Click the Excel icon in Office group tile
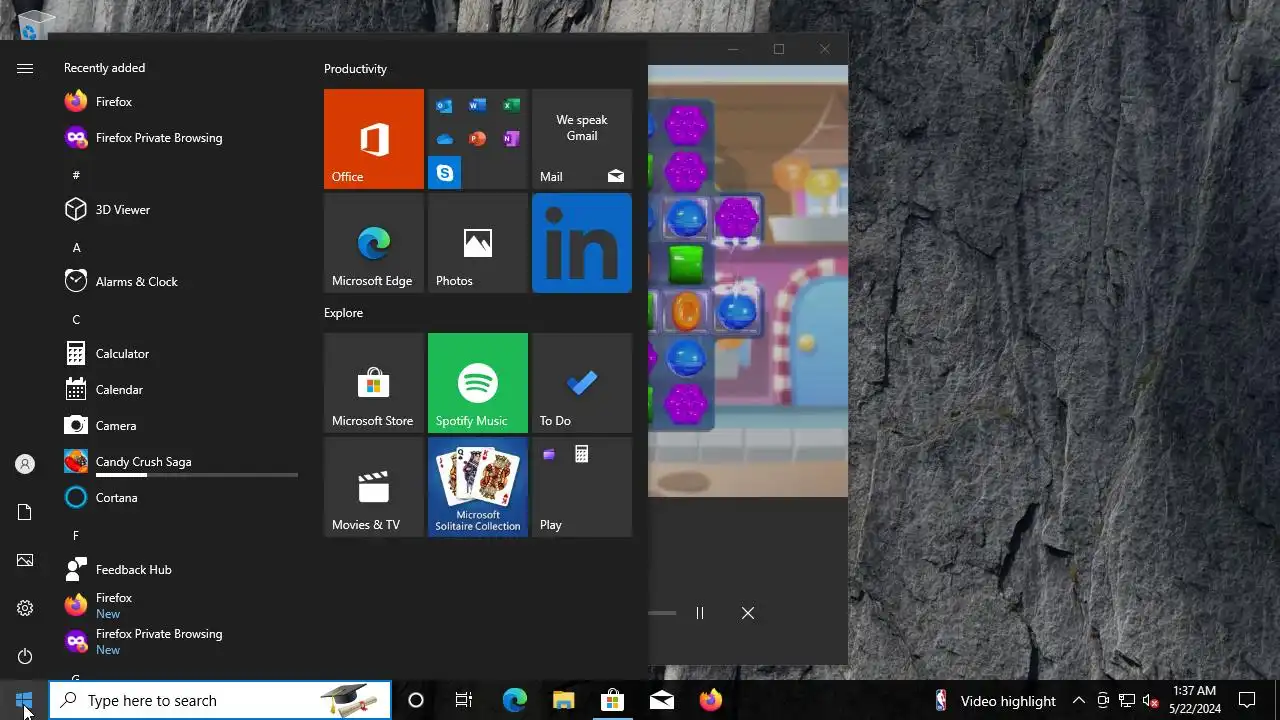1280x720 pixels. [x=511, y=106]
